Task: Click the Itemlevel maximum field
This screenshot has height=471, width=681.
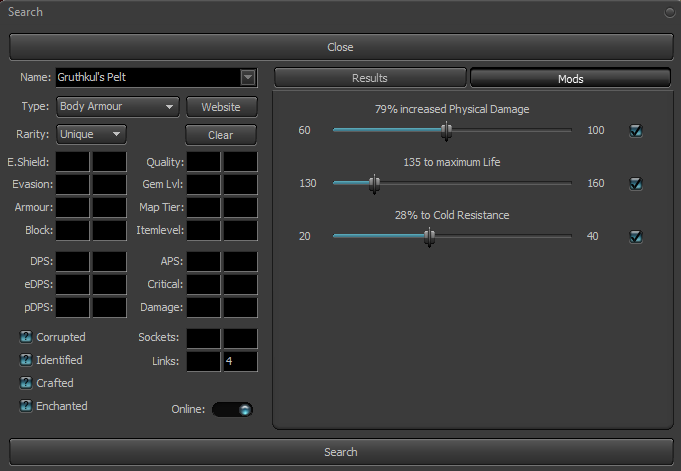Action: click(241, 231)
